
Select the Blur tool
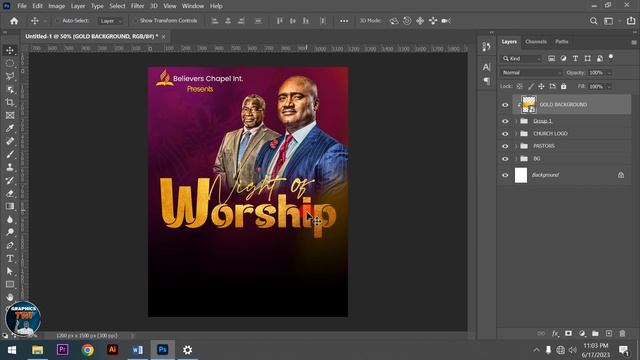pos(10,220)
